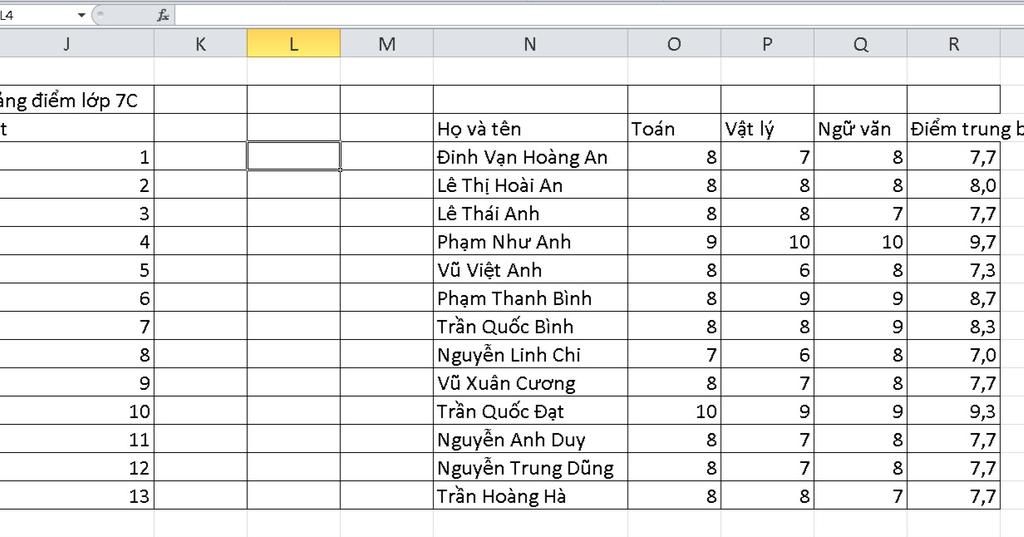Click the Điểm trung bình header cell
This screenshot has height=537, width=1024.
[x=965, y=129]
